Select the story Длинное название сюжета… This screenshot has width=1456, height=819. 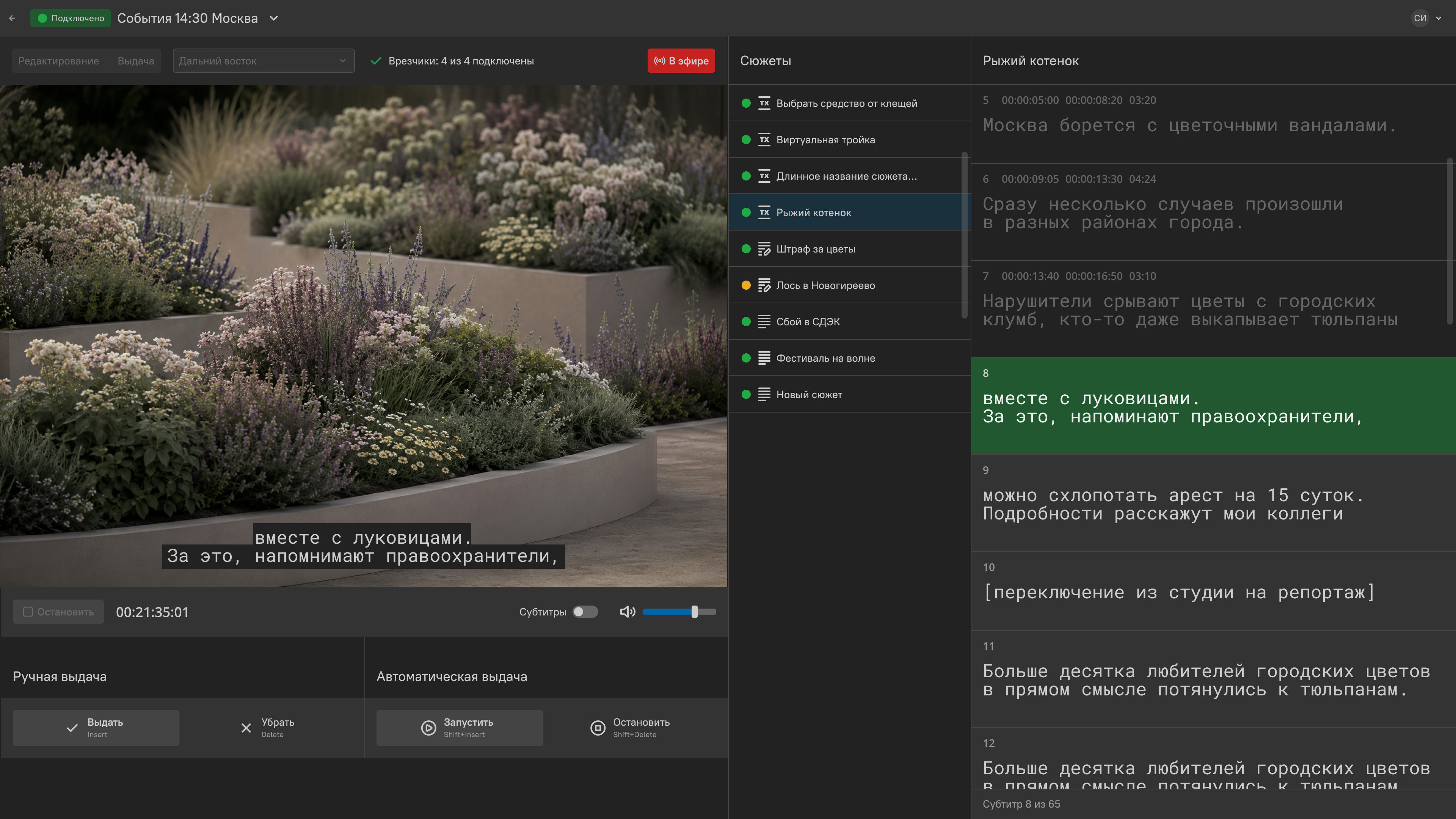[849, 176]
